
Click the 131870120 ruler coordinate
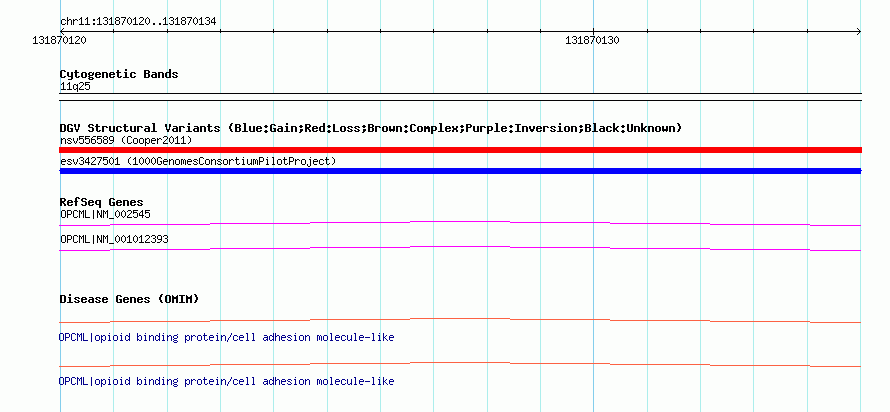point(60,40)
